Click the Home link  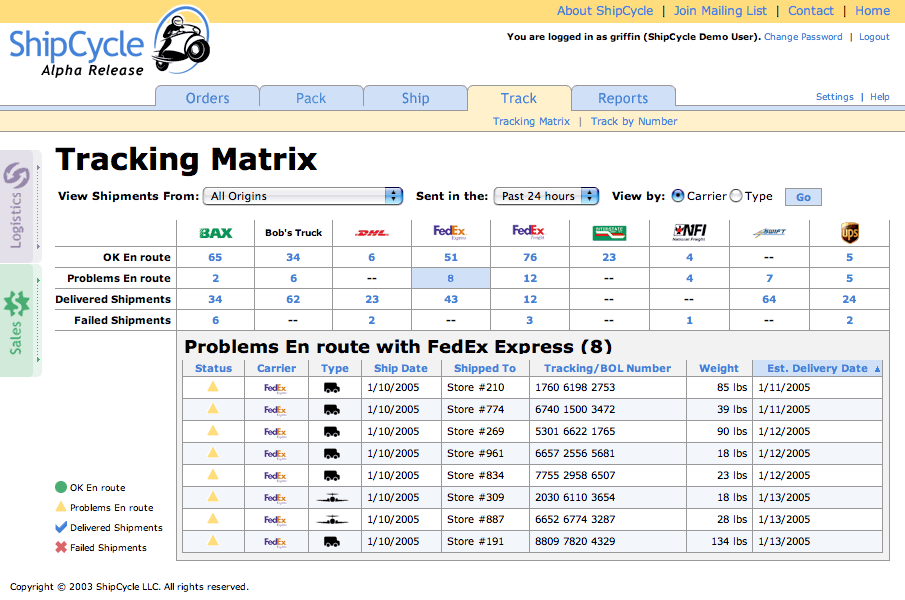coord(872,11)
